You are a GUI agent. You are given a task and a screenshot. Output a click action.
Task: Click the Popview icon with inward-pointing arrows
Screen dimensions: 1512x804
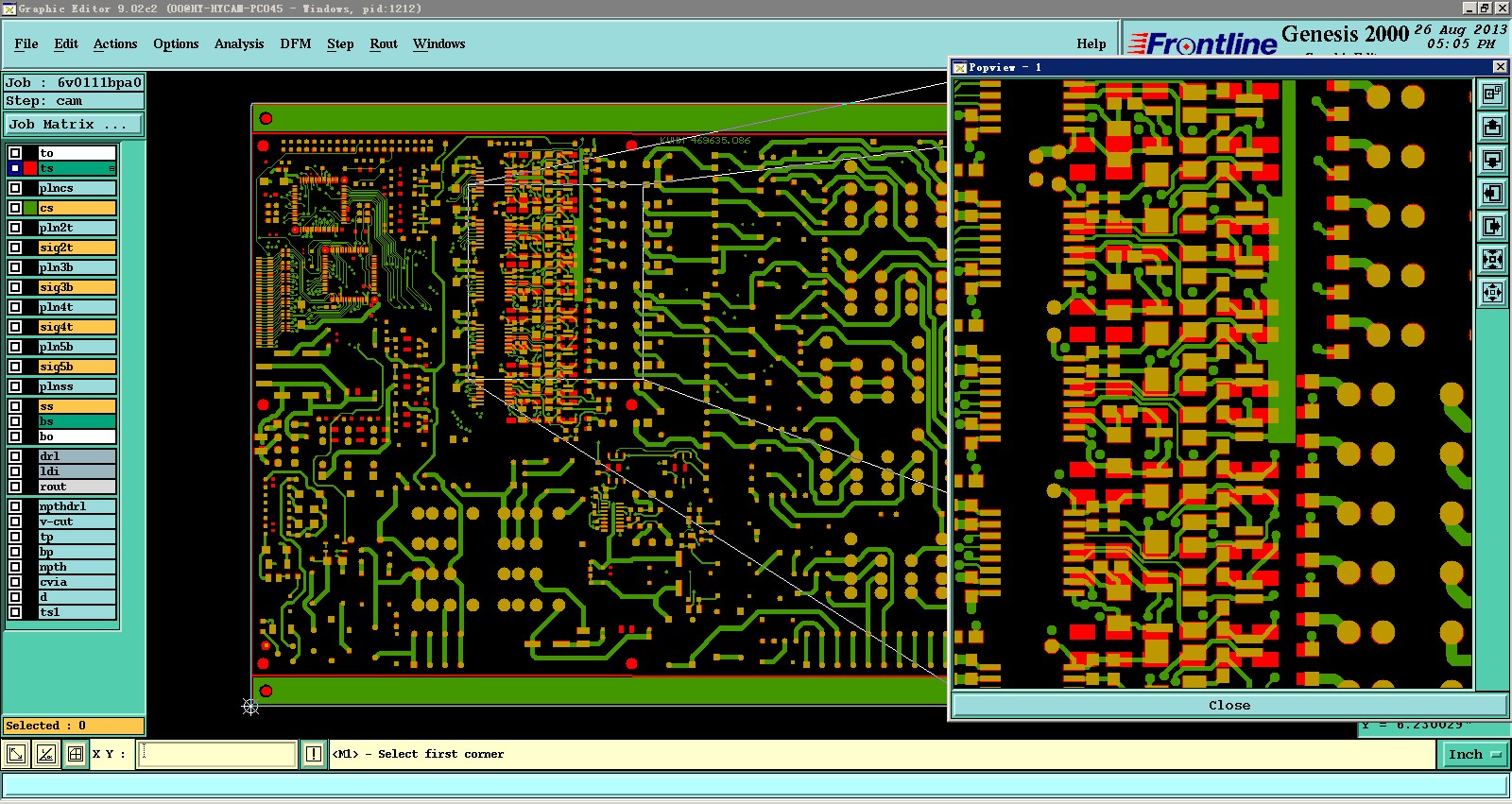coord(1492,259)
